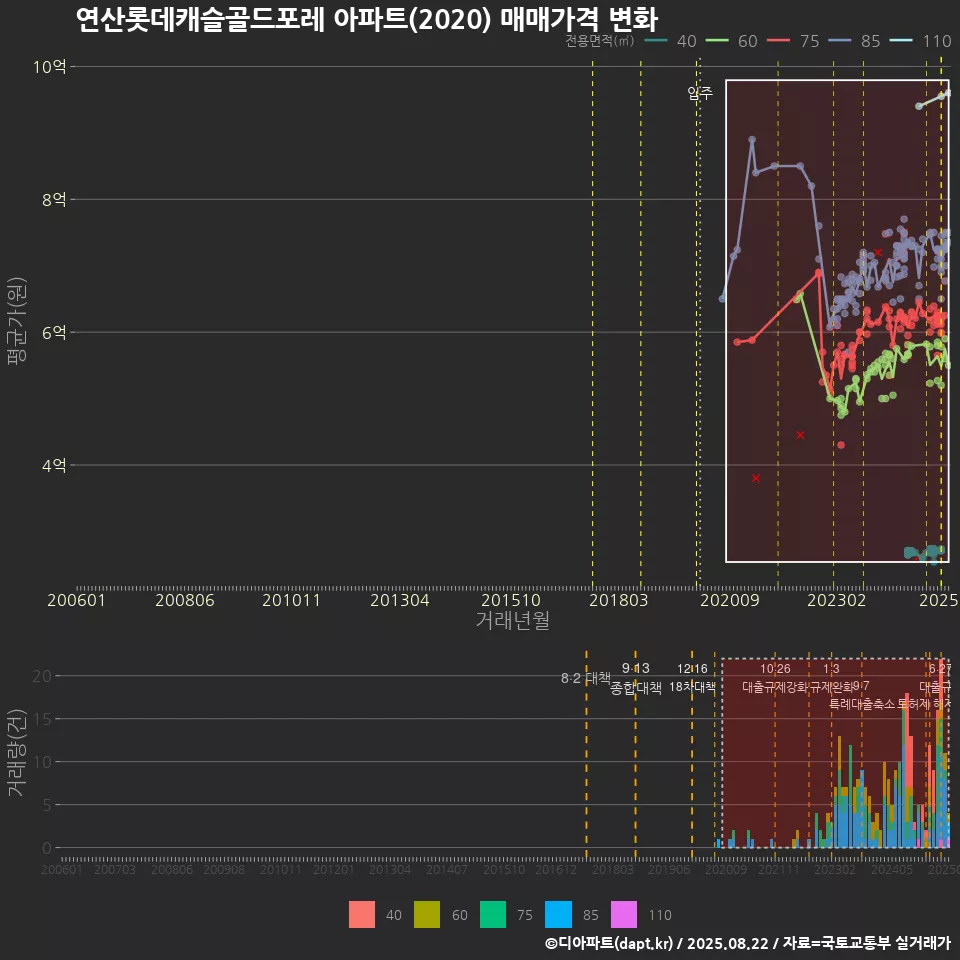Click the 201201 label on volume chart
This screenshot has height=960, width=960.
point(334,869)
